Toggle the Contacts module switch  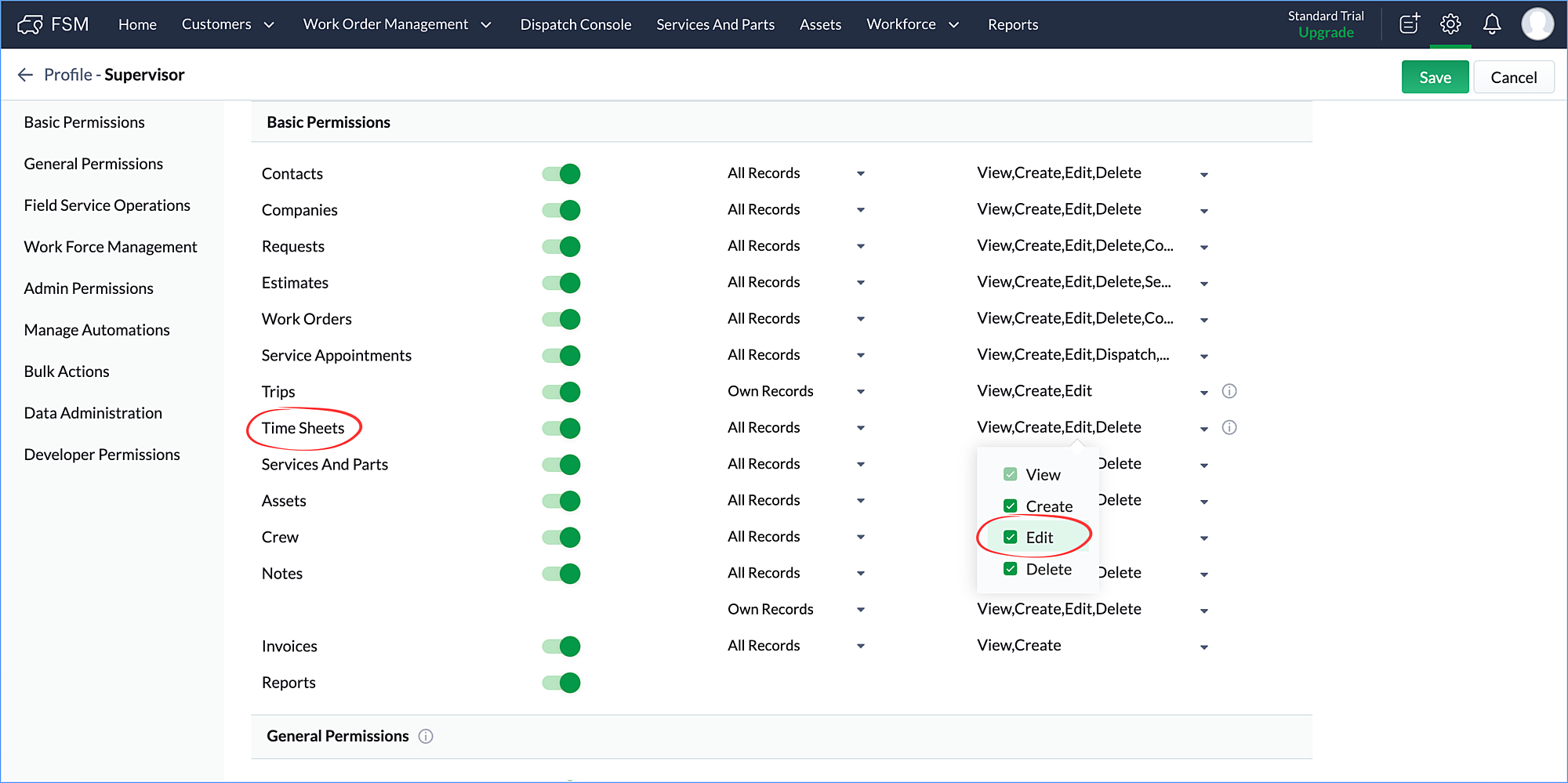tap(561, 174)
